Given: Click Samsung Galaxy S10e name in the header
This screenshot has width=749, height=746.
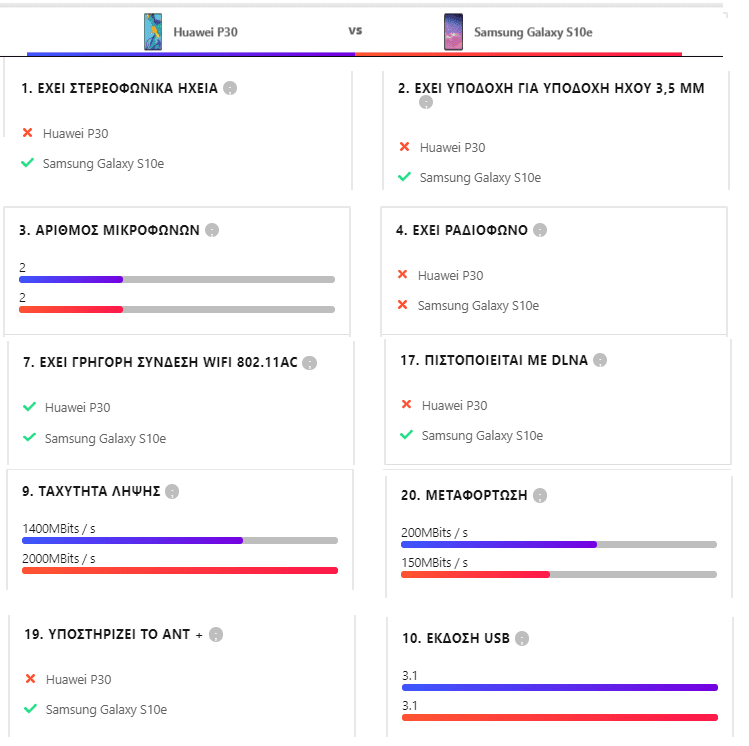Looking at the screenshot, I should coord(533,32).
